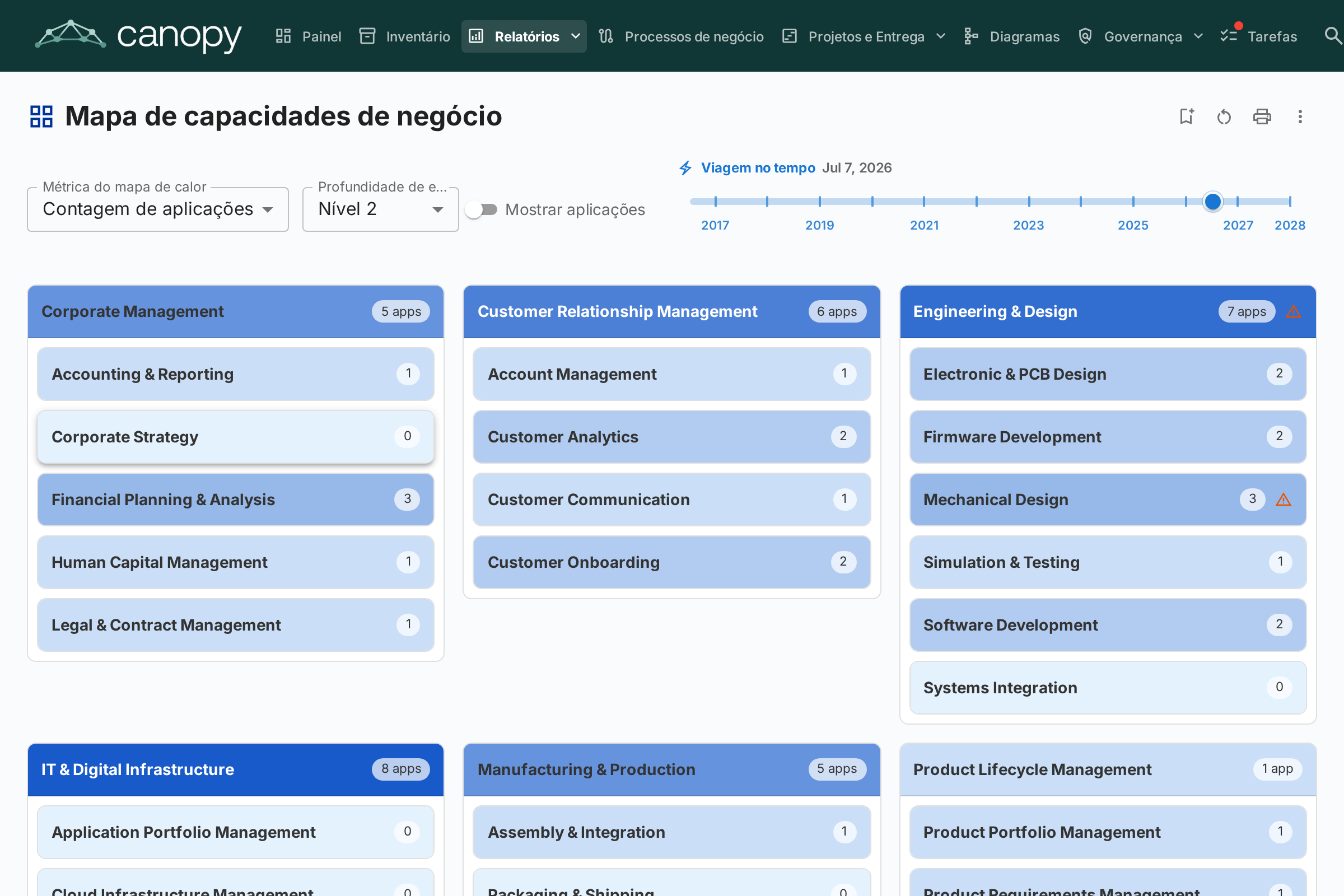
Task: Click the Projetos e Entrega icon
Action: point(790,36)
